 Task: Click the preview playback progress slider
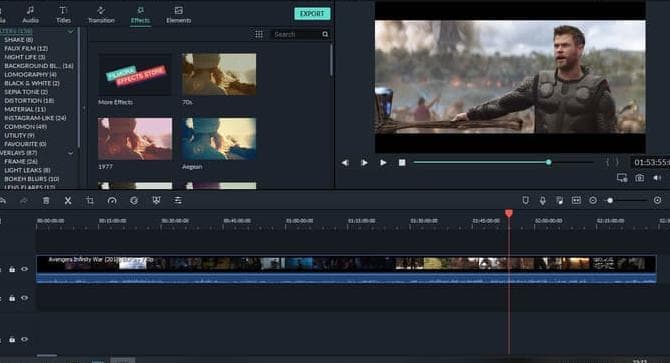pyautogui.click(x=503, y=162)
